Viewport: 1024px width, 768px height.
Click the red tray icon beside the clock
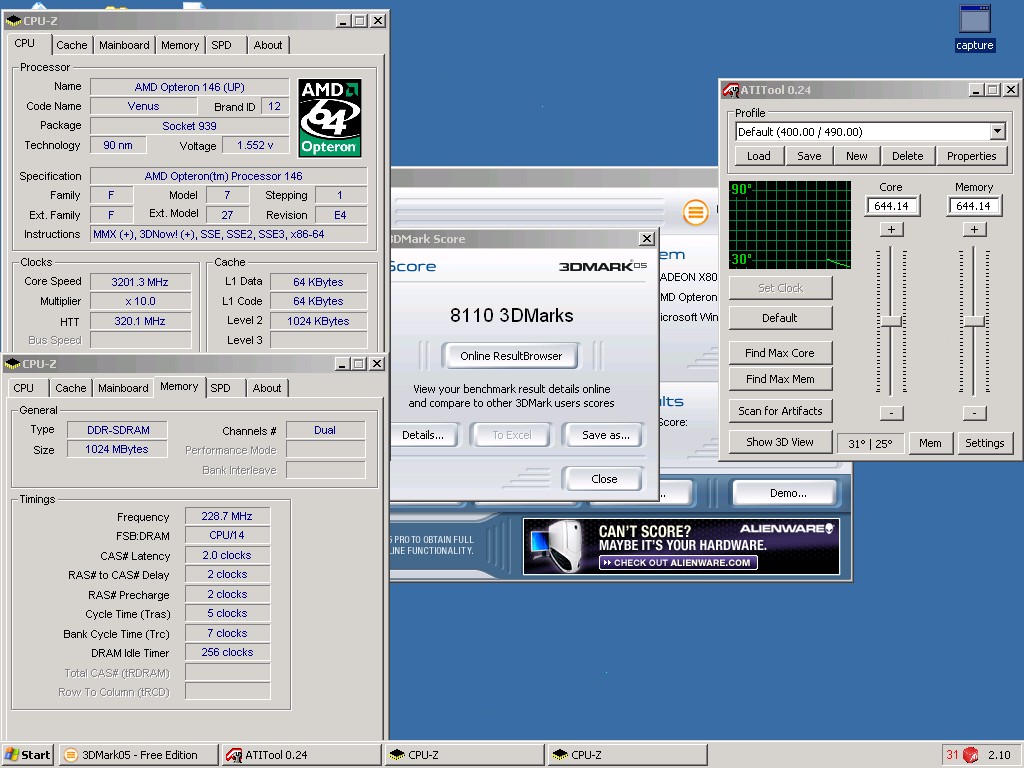(x=970, y=755)
